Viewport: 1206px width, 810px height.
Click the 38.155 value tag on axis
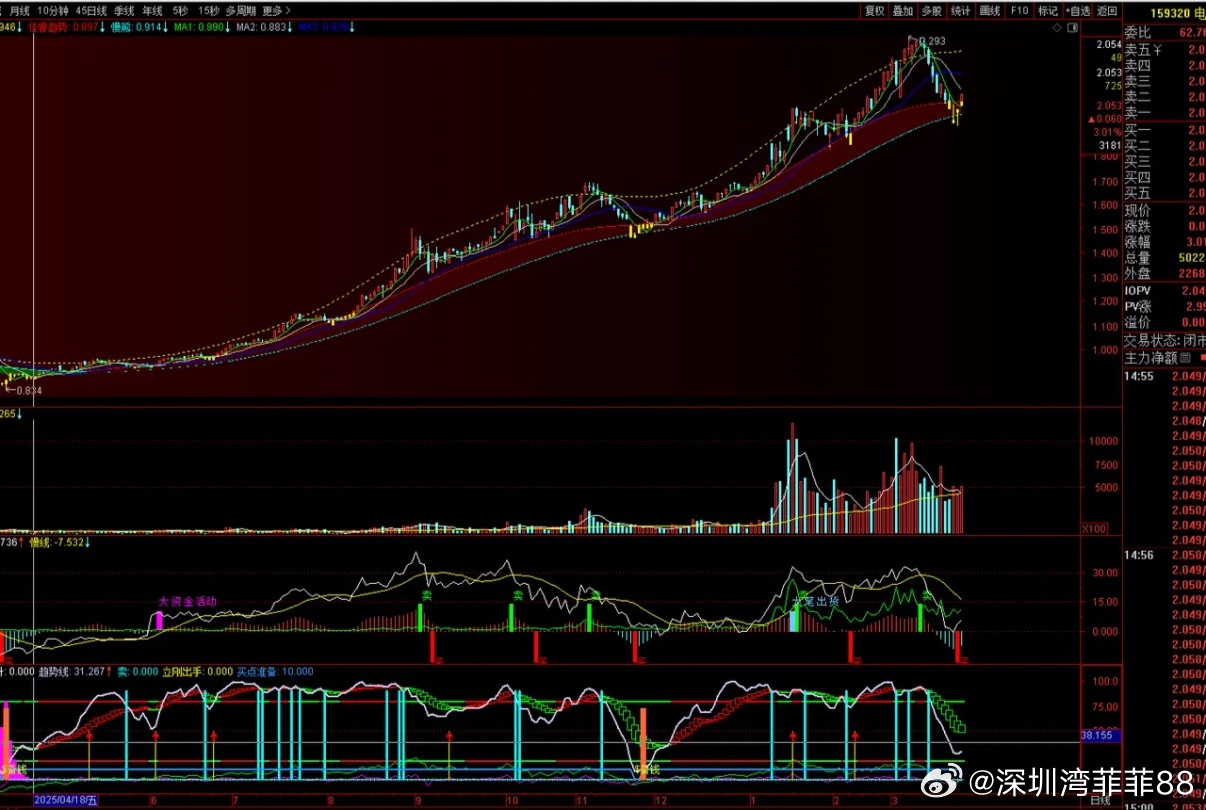click(1102, 735)
